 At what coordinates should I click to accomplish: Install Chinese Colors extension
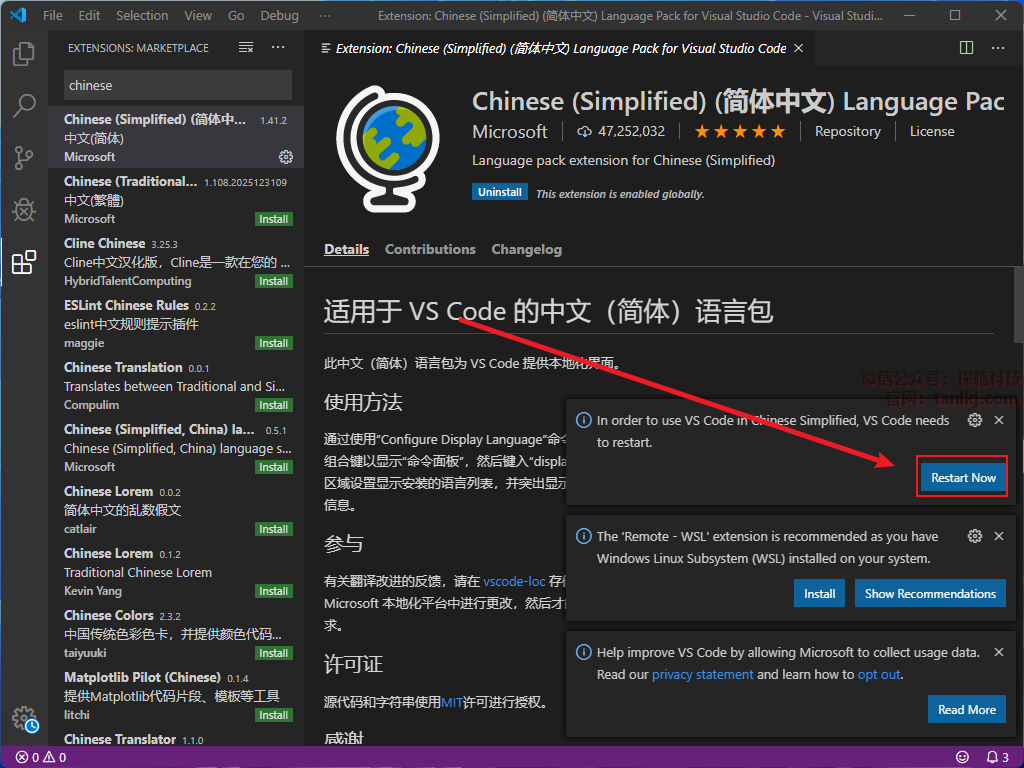click(x=274, y=654)
